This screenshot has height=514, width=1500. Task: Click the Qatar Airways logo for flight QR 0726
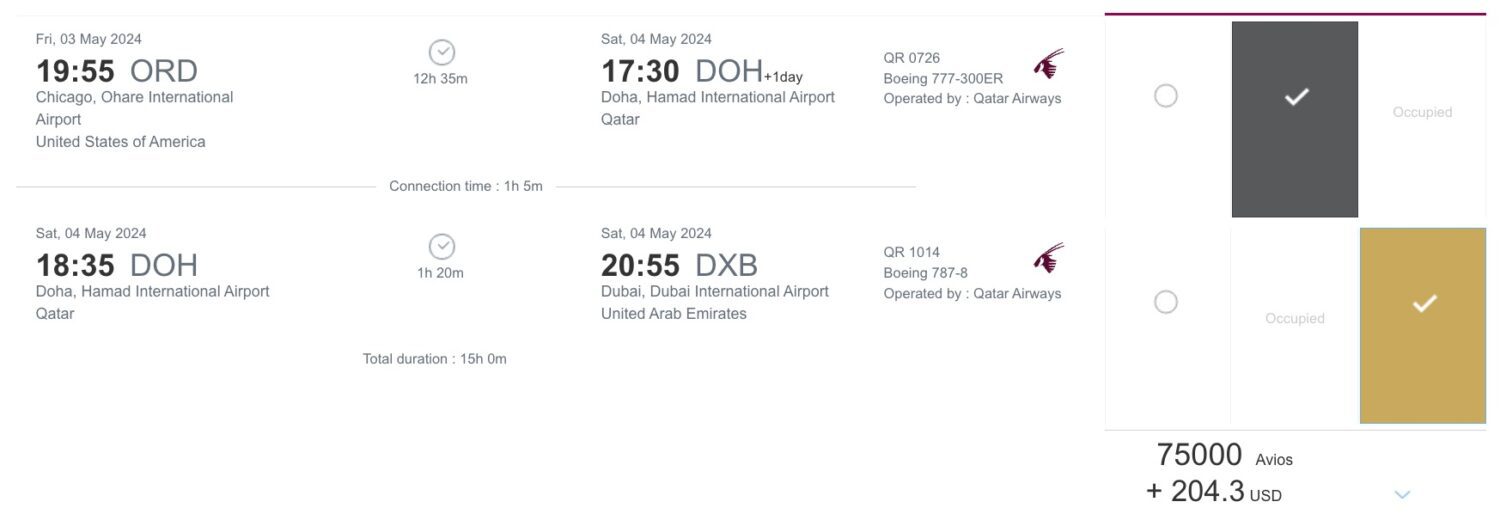pyautogui.click(x=1049, y=65)
